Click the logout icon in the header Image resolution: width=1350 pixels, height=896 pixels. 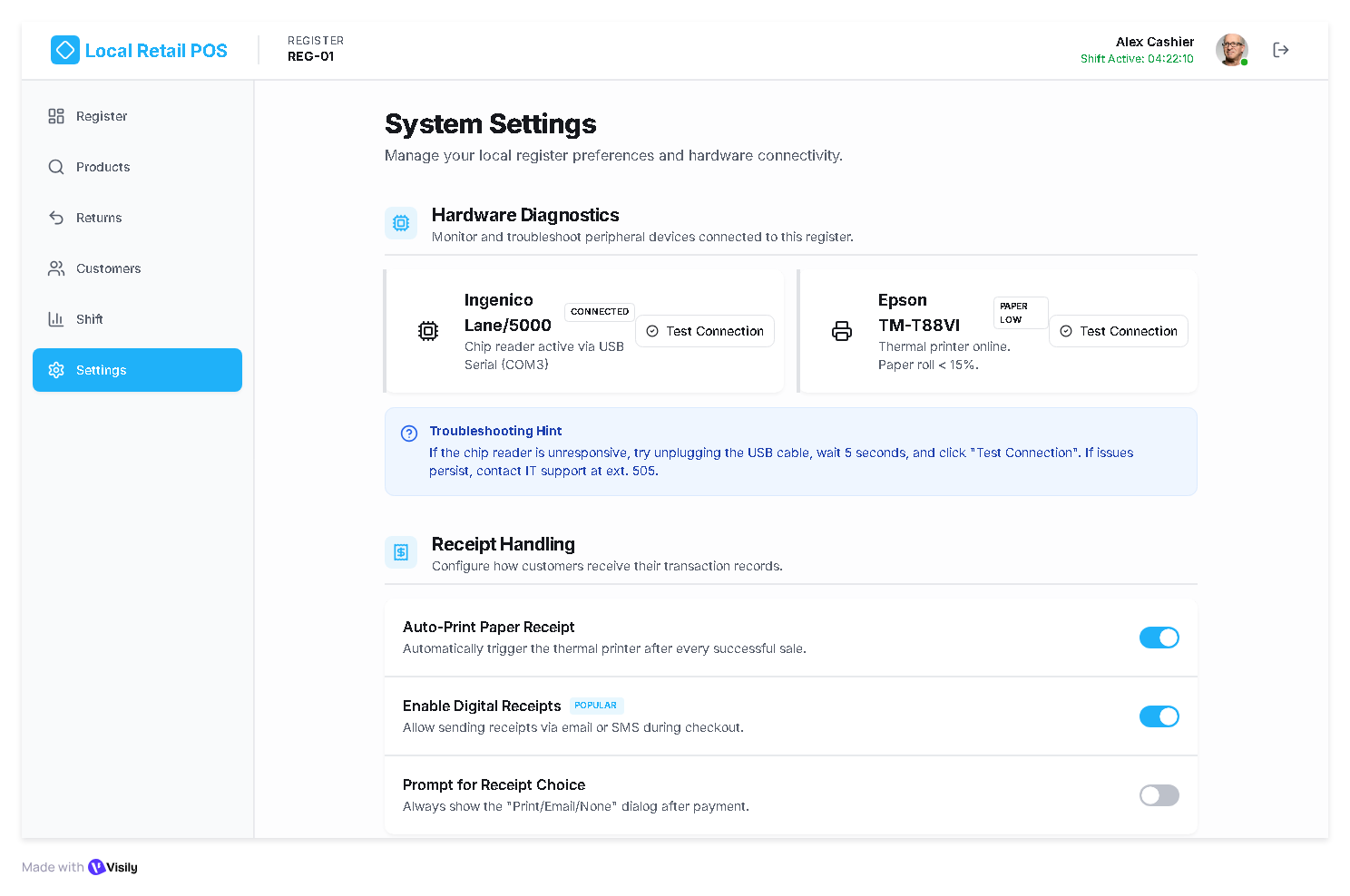click(1280, 50)
